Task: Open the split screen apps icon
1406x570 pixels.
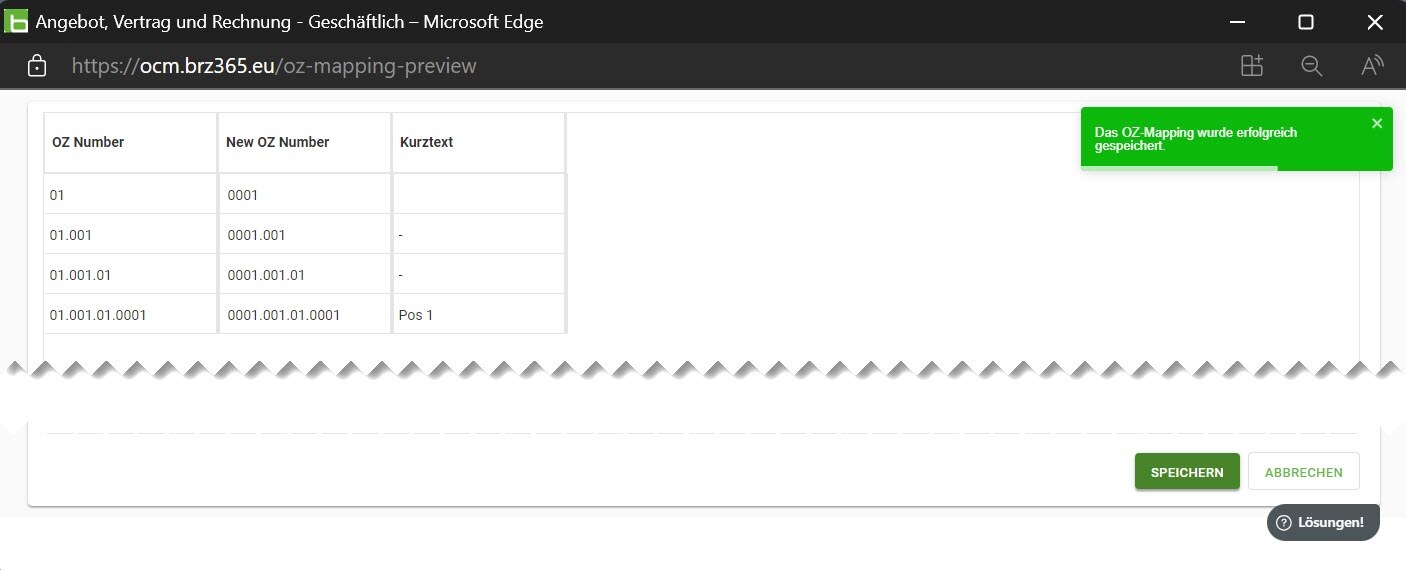Action: click(x=1252, y=66)
